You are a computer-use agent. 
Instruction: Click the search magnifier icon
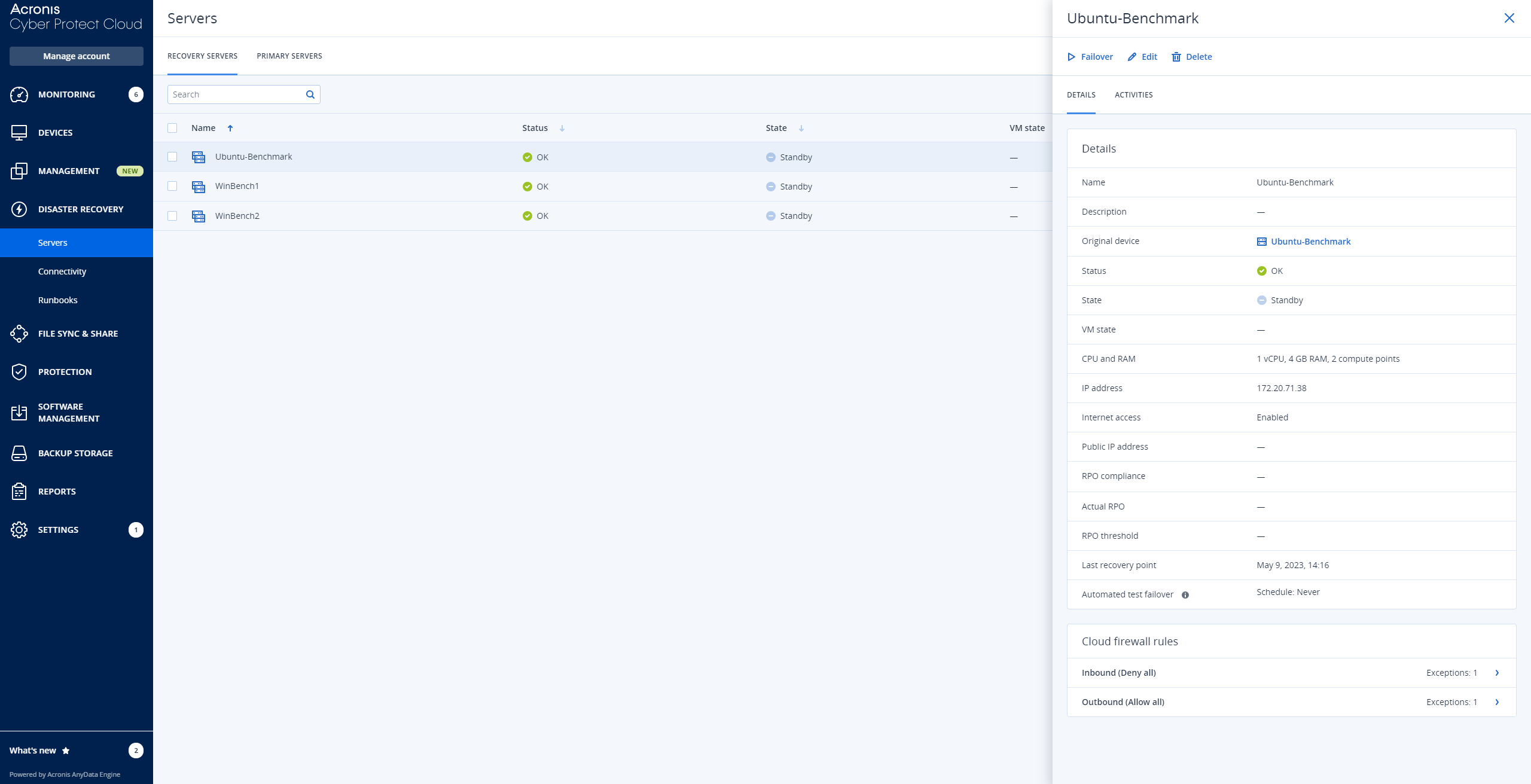[310, 94]
